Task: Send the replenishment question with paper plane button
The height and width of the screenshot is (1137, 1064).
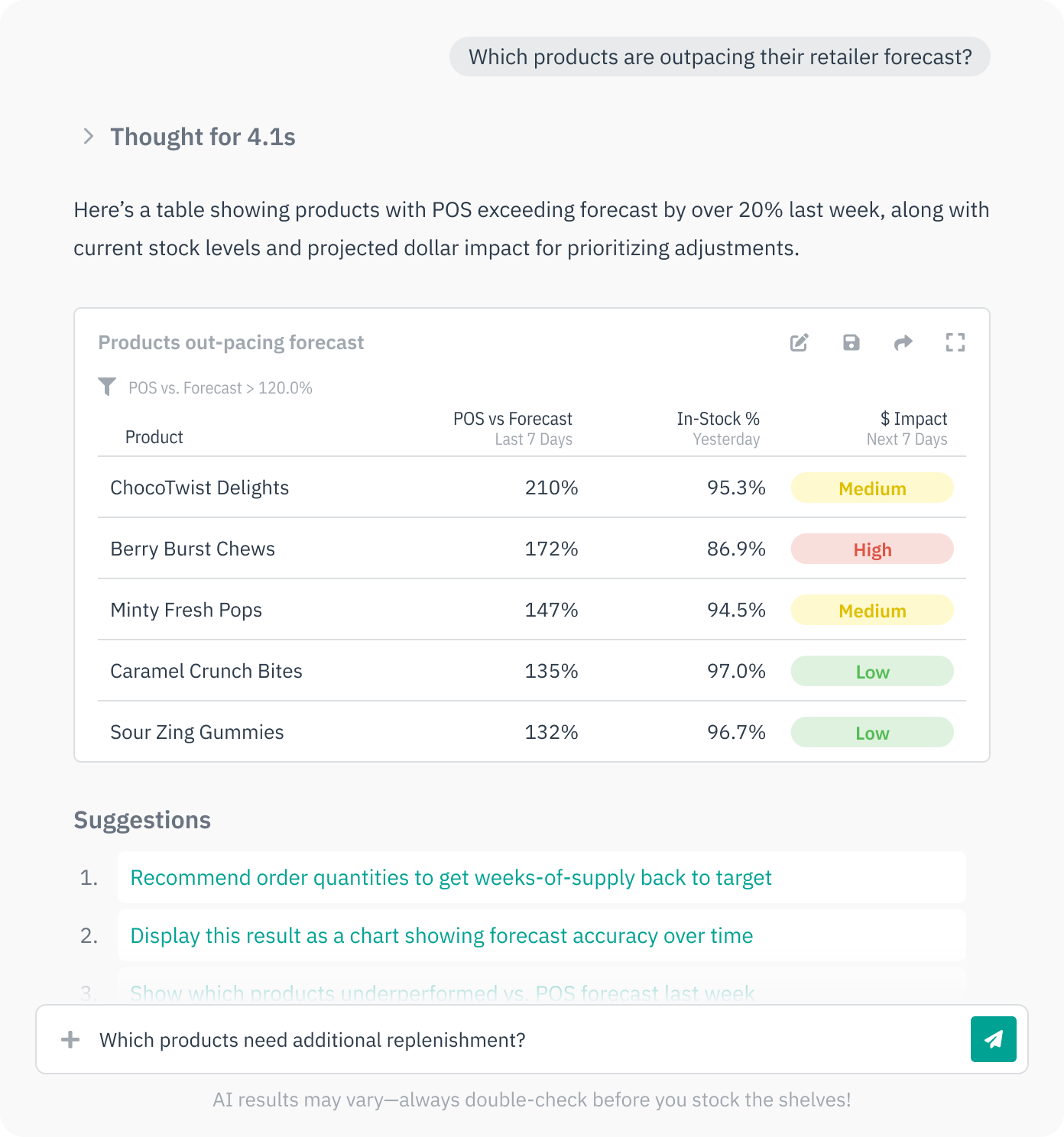Action: pos(993,1039)
